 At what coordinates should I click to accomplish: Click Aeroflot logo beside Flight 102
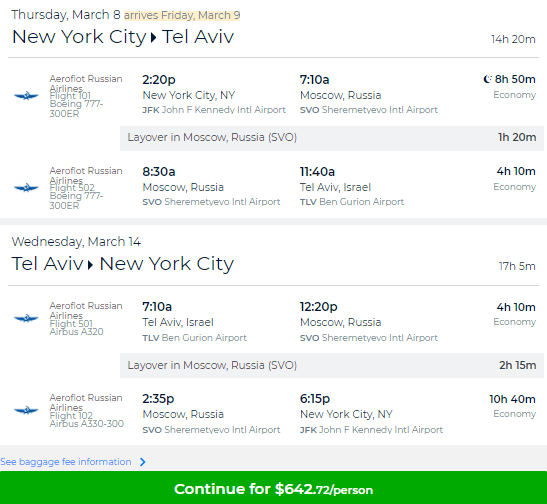pos(26,410)
